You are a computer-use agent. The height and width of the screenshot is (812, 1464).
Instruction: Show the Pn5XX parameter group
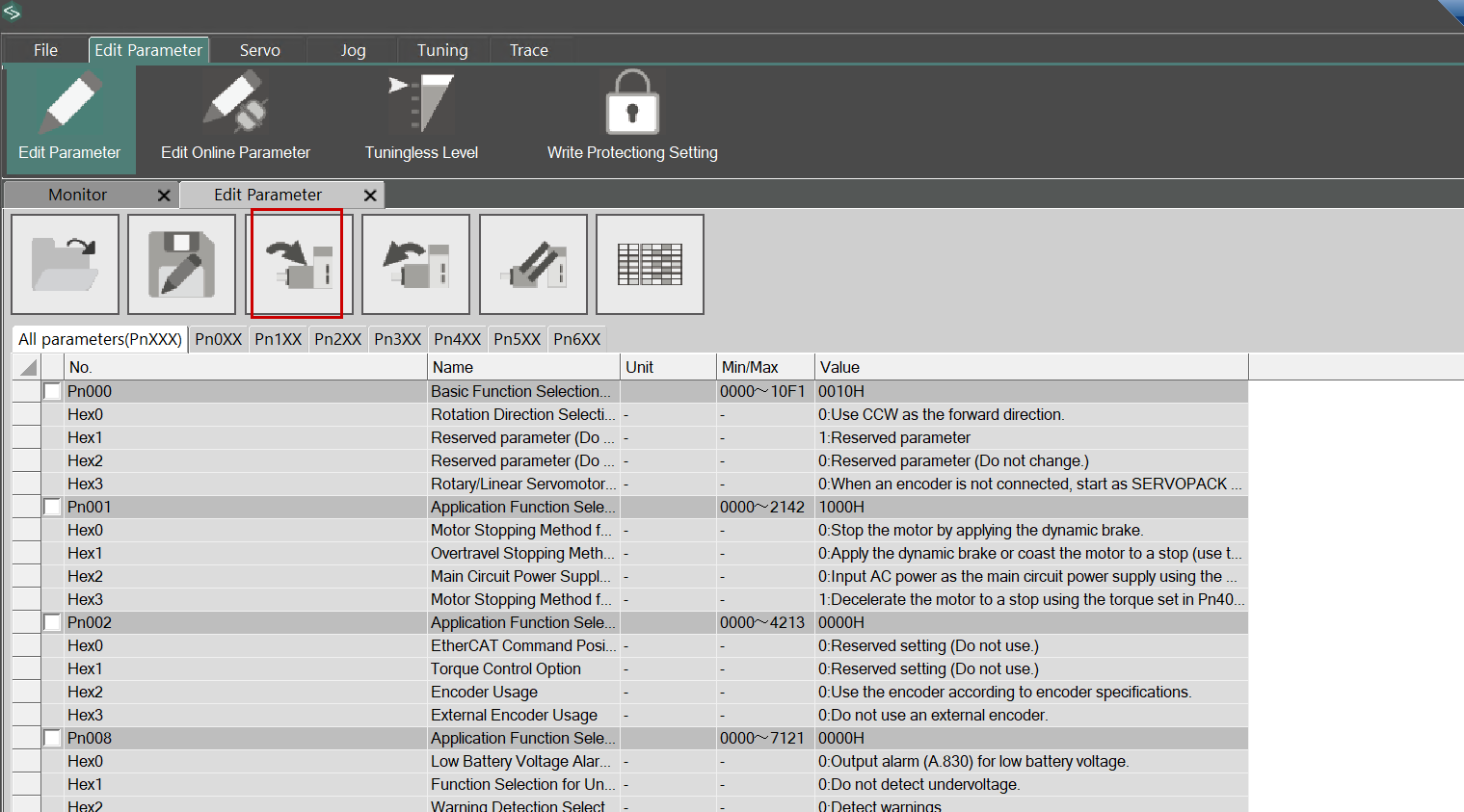(517, 339)
